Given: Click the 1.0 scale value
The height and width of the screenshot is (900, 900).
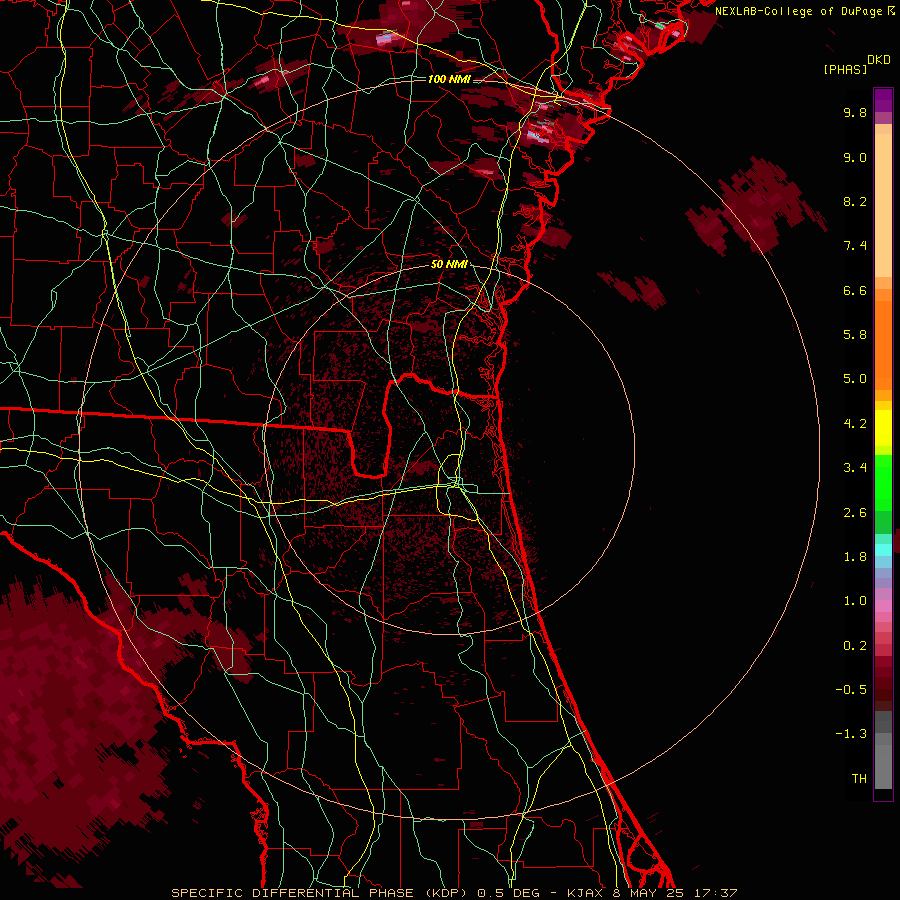Looking at the screenshot, I should pyautogui.click(x=855, y=601).
